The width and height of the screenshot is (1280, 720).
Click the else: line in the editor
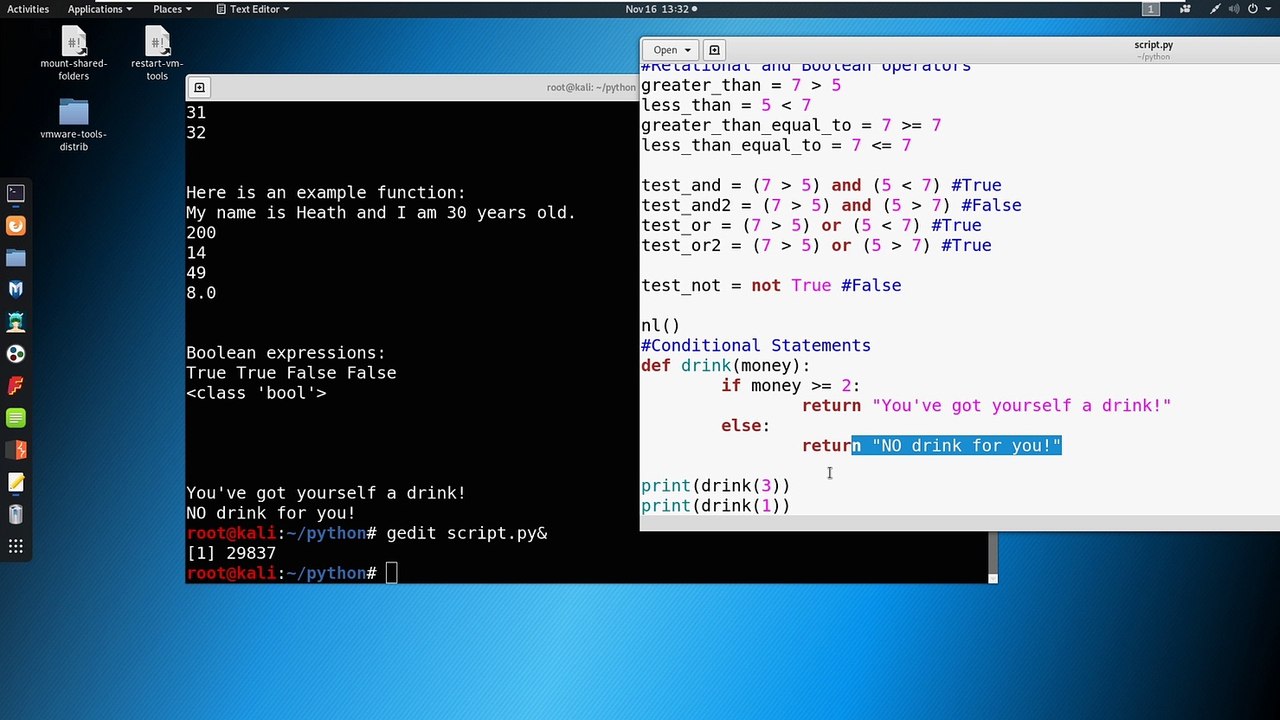[x=745, y=426]
